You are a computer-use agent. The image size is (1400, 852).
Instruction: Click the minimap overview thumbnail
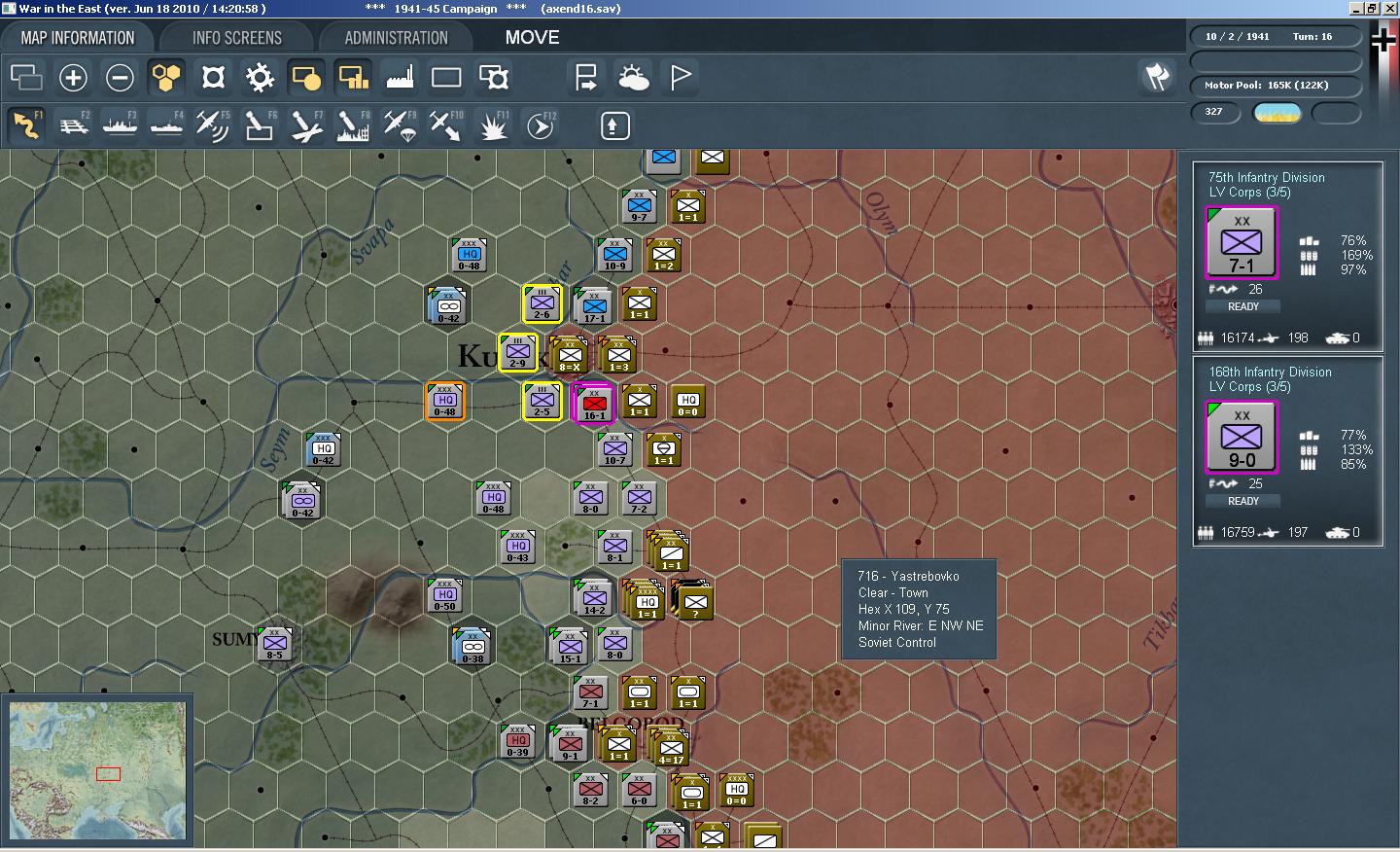(x=97, y=771)
